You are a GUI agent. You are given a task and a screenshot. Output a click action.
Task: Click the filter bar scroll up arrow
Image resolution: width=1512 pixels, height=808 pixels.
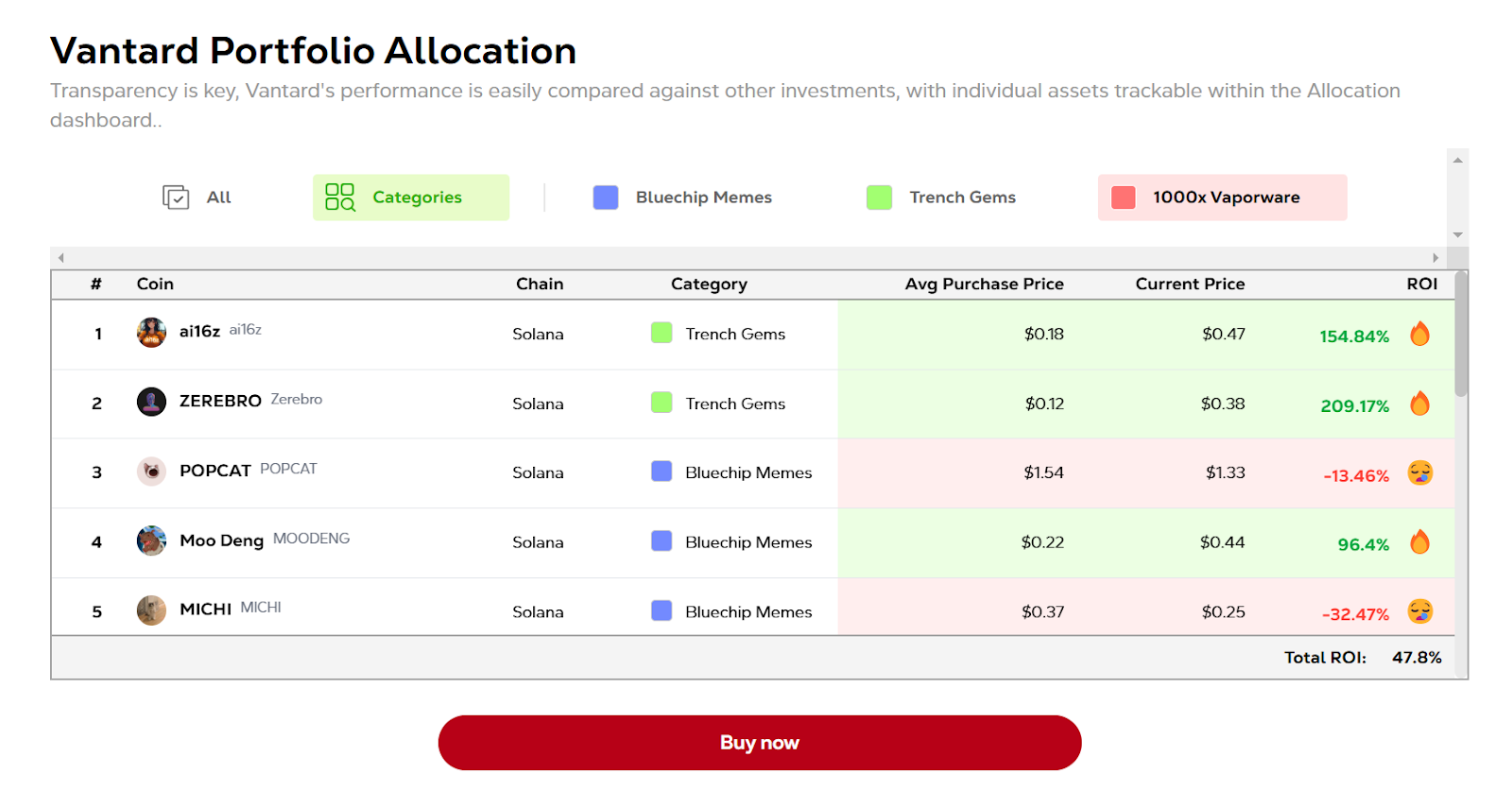tap(1458, 160)
